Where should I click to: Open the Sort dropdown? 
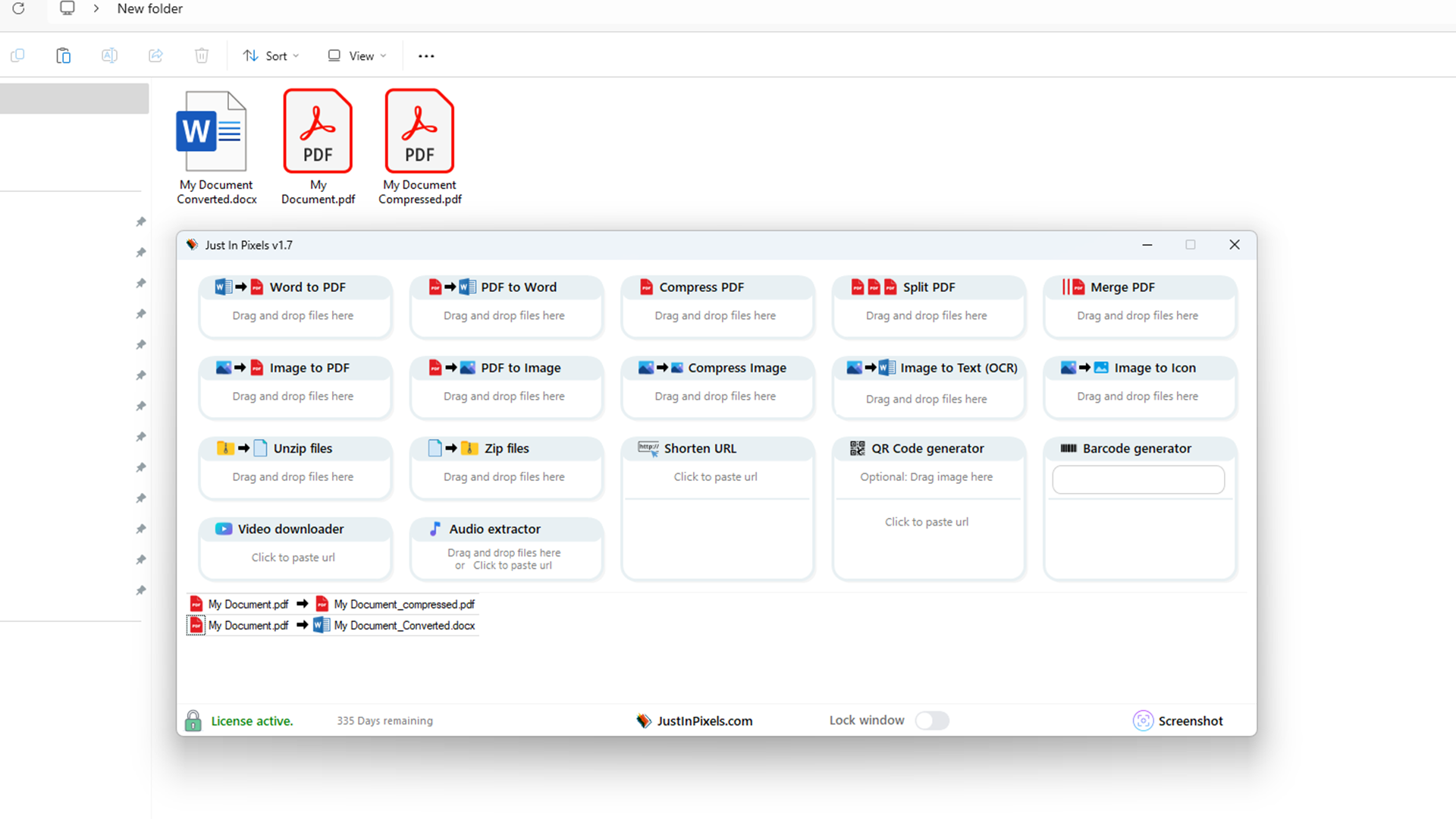click(270, 55)
